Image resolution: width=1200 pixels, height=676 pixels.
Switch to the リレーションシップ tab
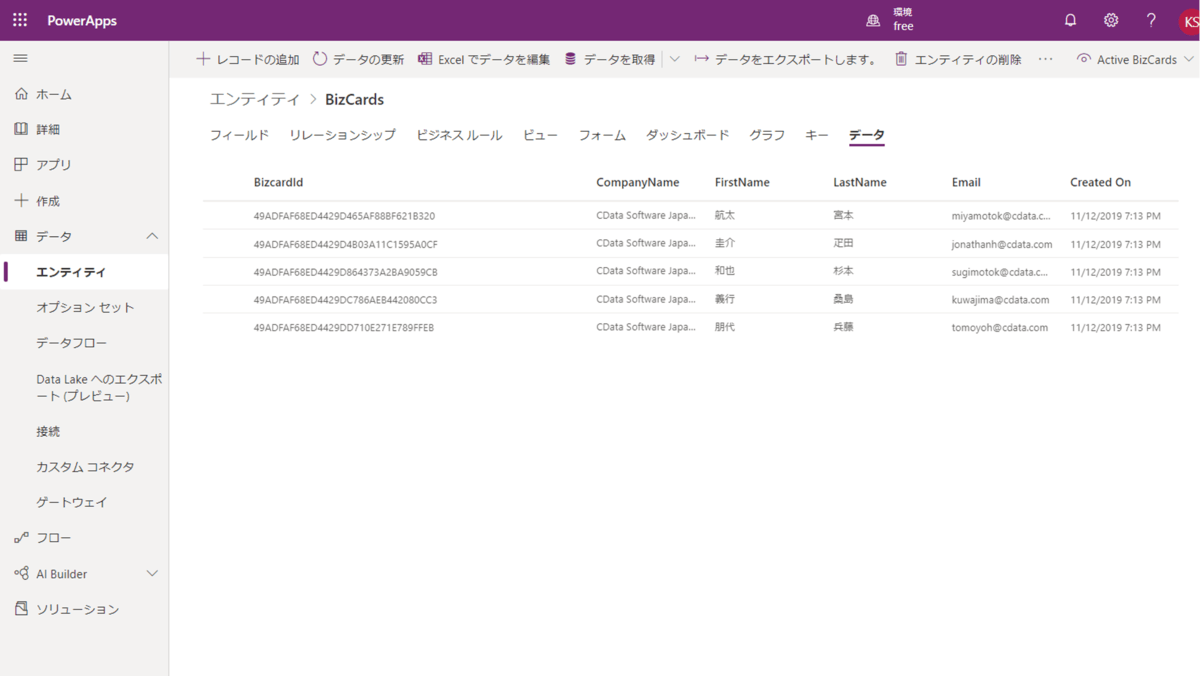pos(342,135)
